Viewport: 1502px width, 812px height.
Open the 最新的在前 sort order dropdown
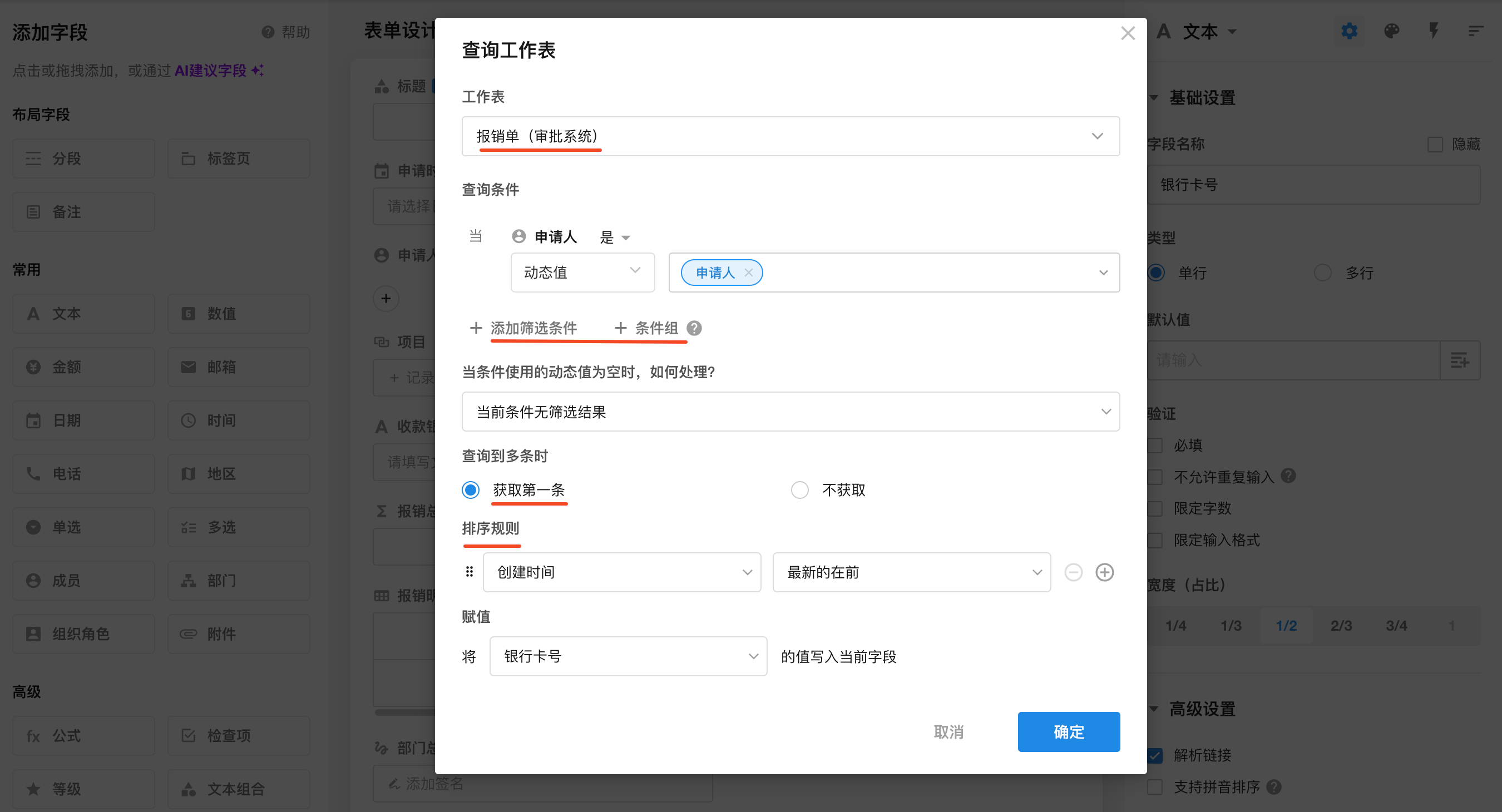911,572
